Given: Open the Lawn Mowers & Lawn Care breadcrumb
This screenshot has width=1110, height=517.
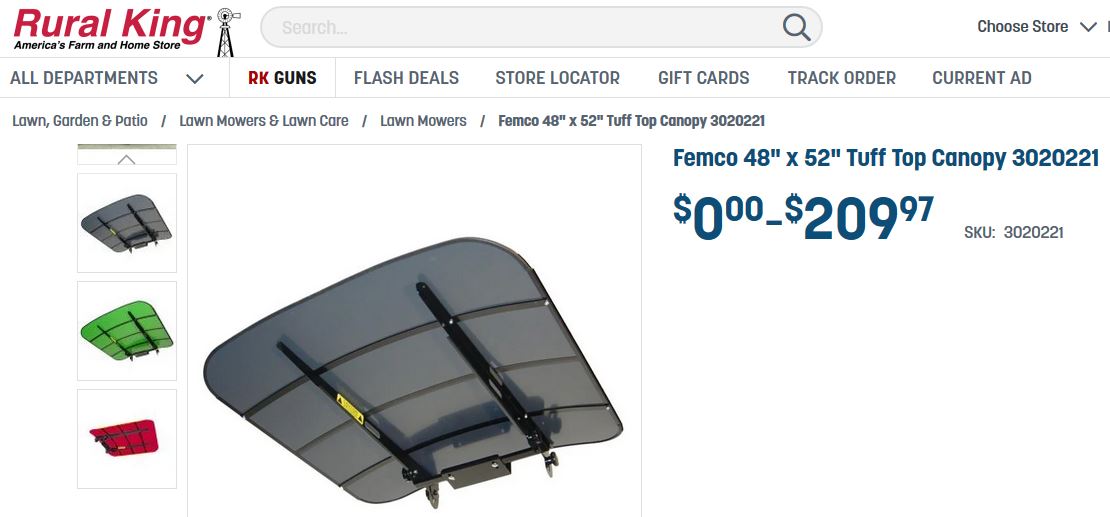Looking at the screenshot, I should coord(264,121).
